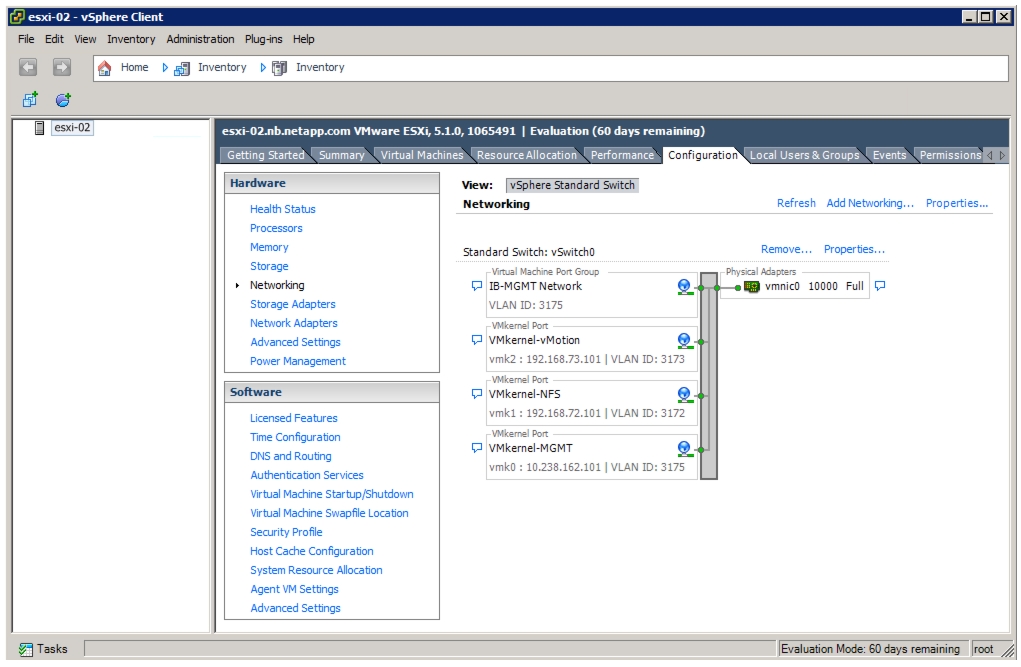Open info bubble next to vmnic0 adapter
The image size is (1021, 667).
pos(880,286)
